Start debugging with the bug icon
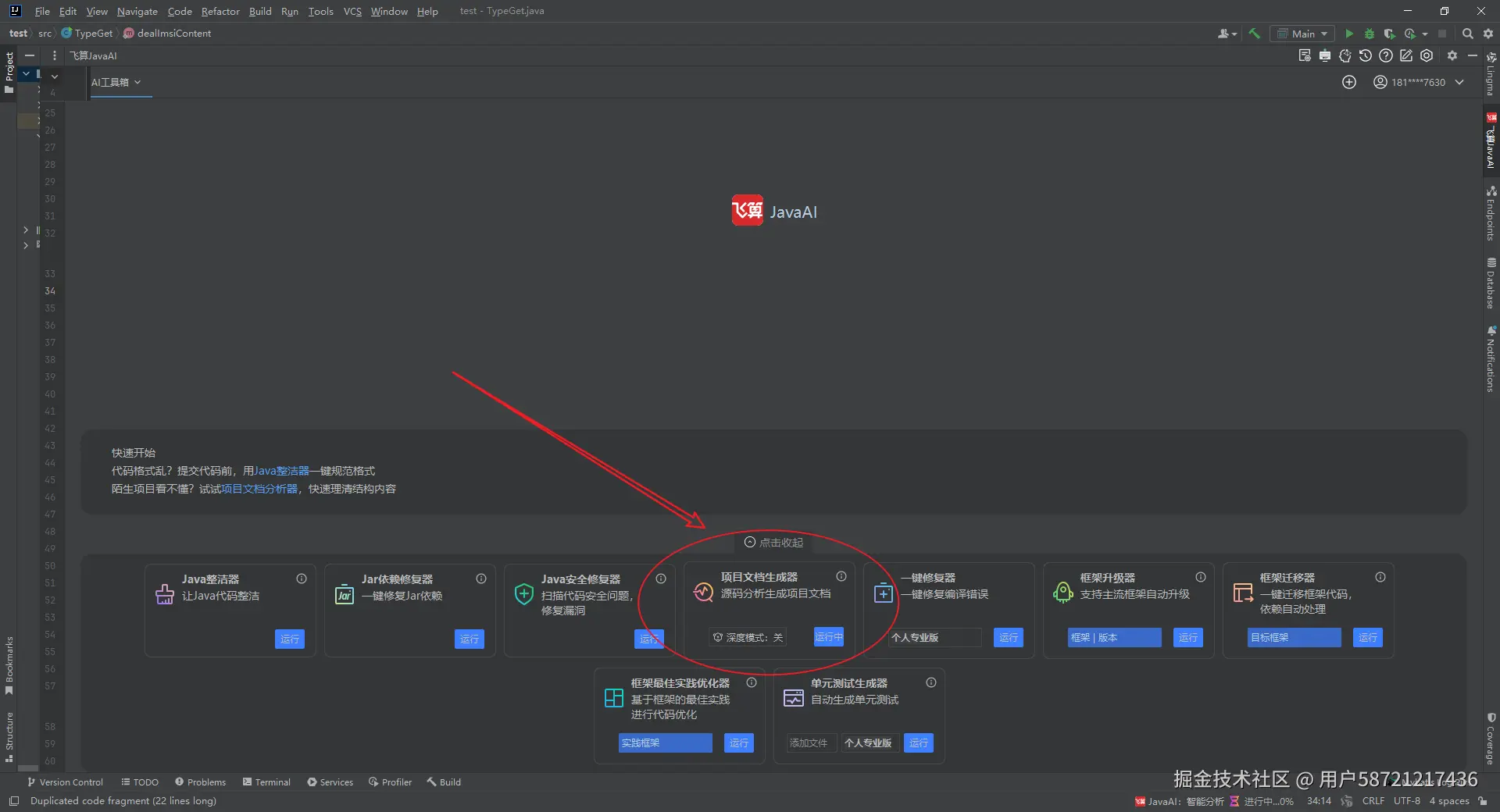The width and height of the screenshot is (1500, 812). 1370,34
